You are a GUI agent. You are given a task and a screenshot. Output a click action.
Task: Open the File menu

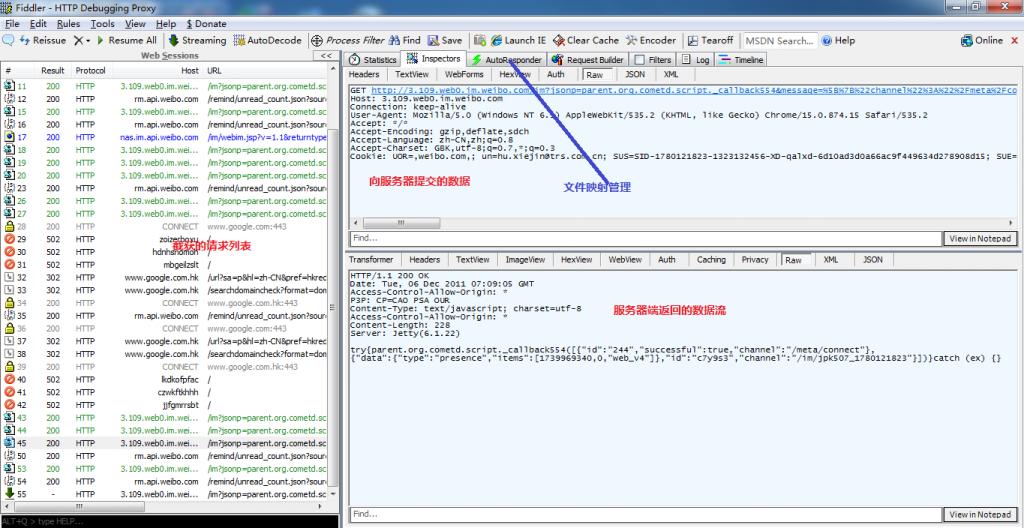12,24
